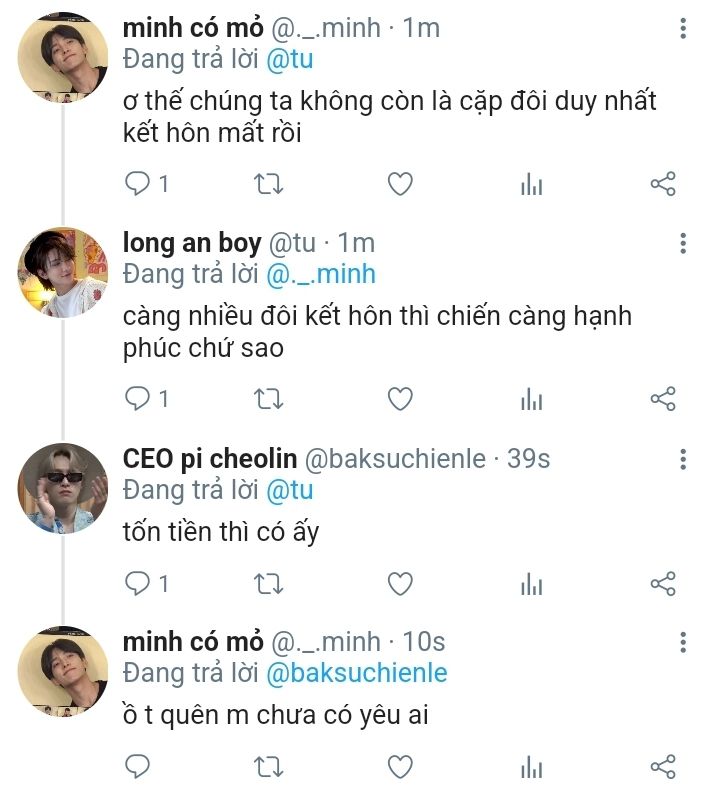The image size is (720, 788).
Task: Open CEO pi cheolin's profile avatar
Action: pos(63,489)
